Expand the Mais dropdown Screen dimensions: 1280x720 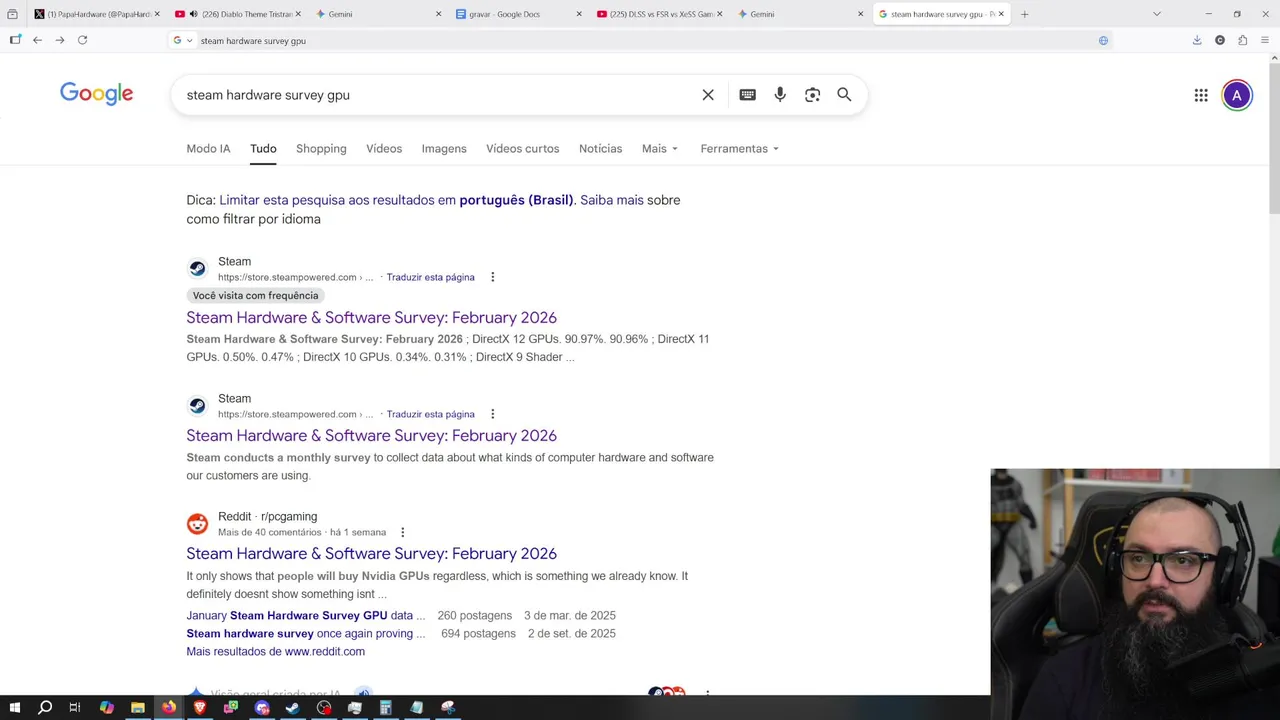tap(660, 148)
